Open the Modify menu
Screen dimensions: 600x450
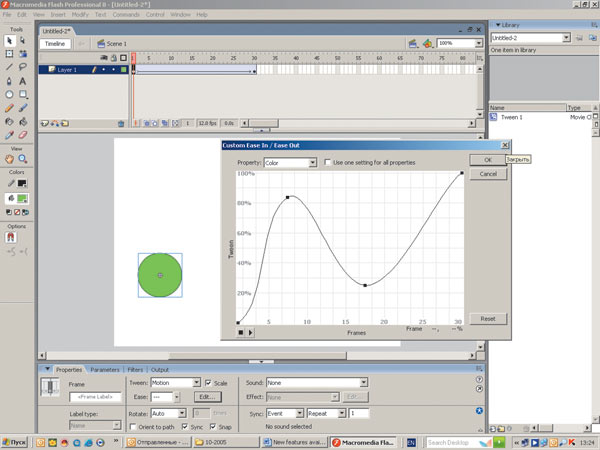click(x=80, y=15)
